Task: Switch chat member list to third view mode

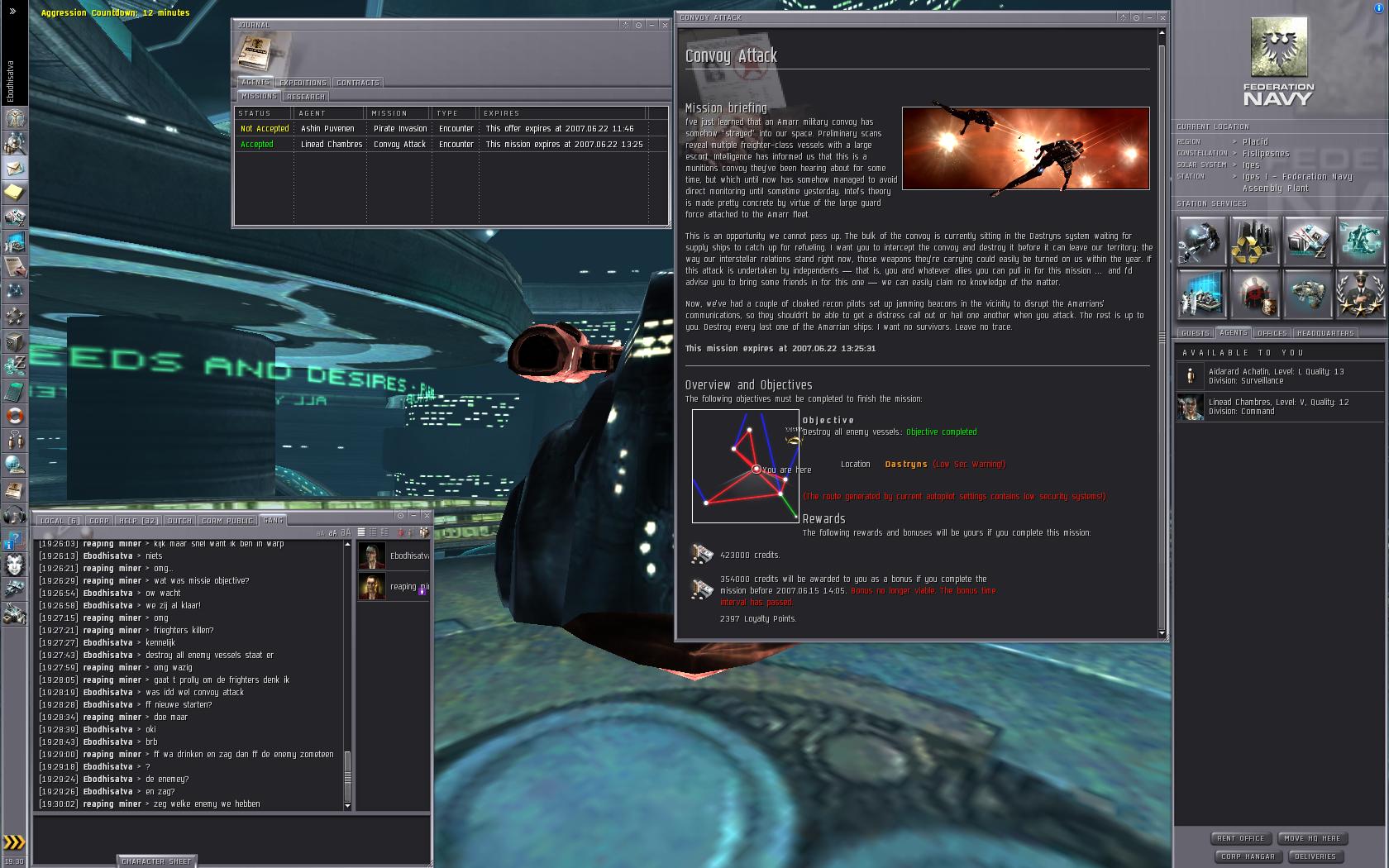Action: coord(384,532)
